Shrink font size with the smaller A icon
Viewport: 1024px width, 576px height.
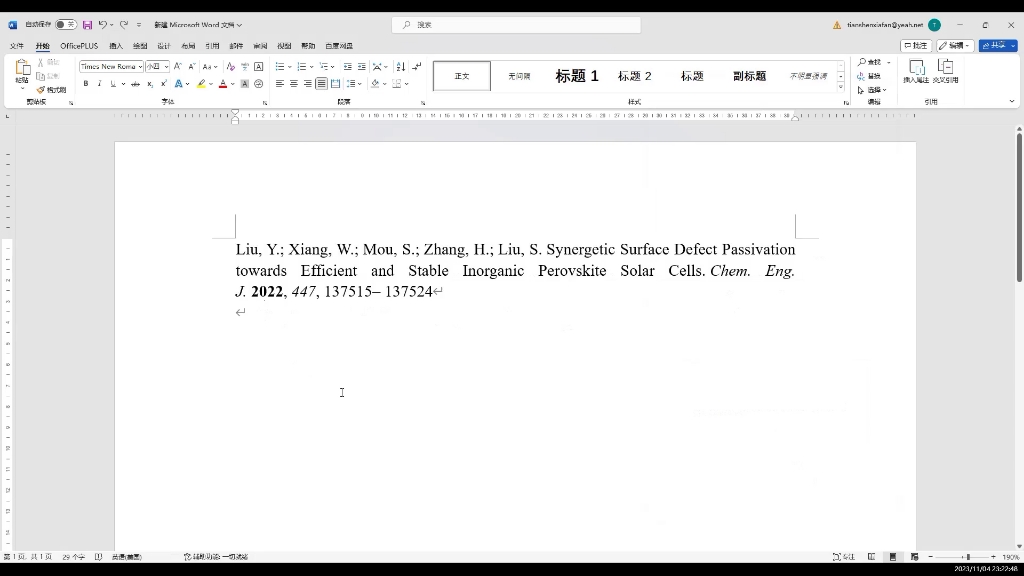tap(191, 67)
